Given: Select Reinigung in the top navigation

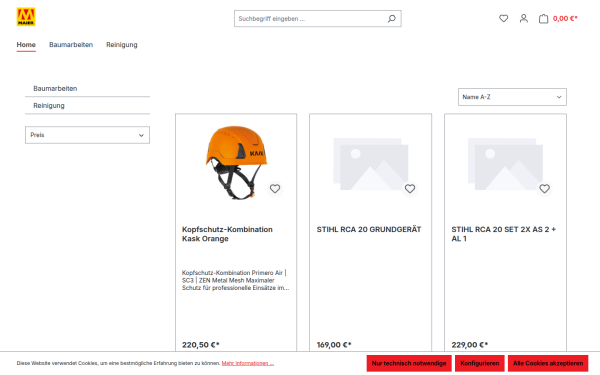Looking at the screenshot, I should [122, 45].
